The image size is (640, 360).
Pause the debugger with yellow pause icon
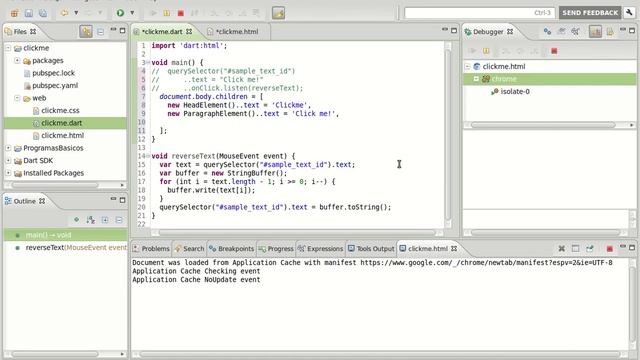[x=486, y=51]
